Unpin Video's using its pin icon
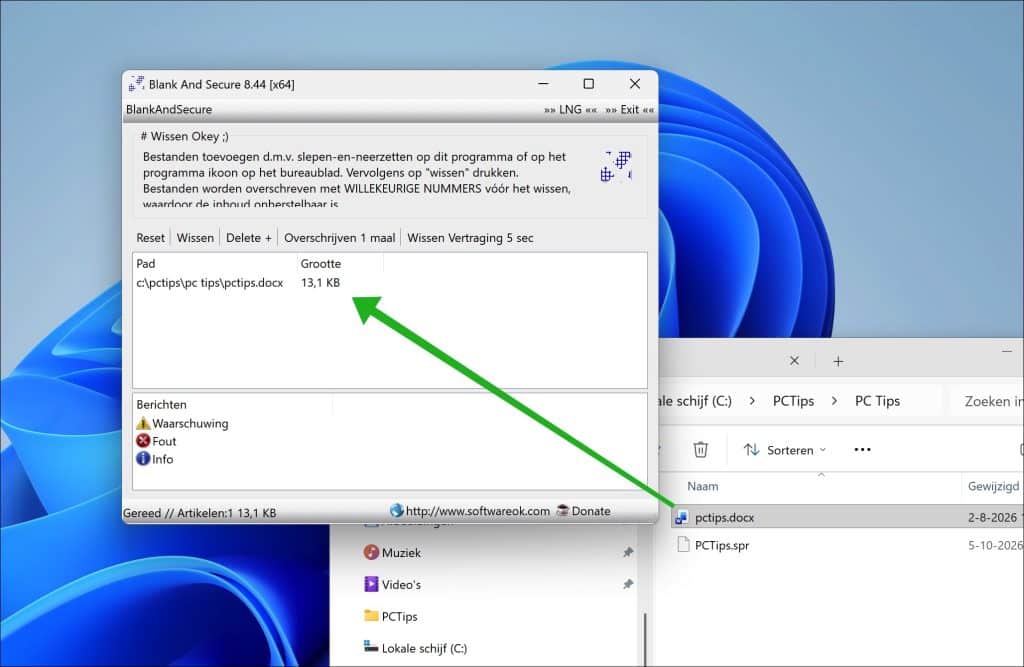 click(628, 584)
